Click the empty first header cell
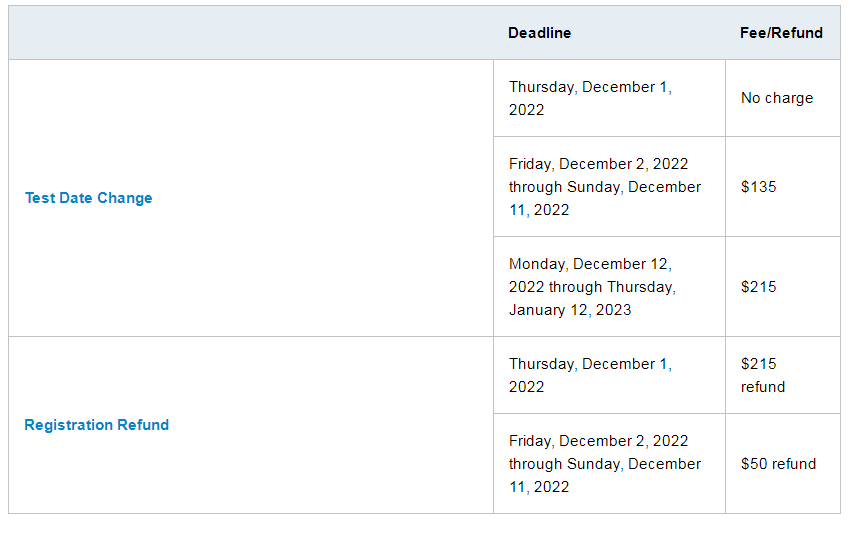 pos(251,33)
